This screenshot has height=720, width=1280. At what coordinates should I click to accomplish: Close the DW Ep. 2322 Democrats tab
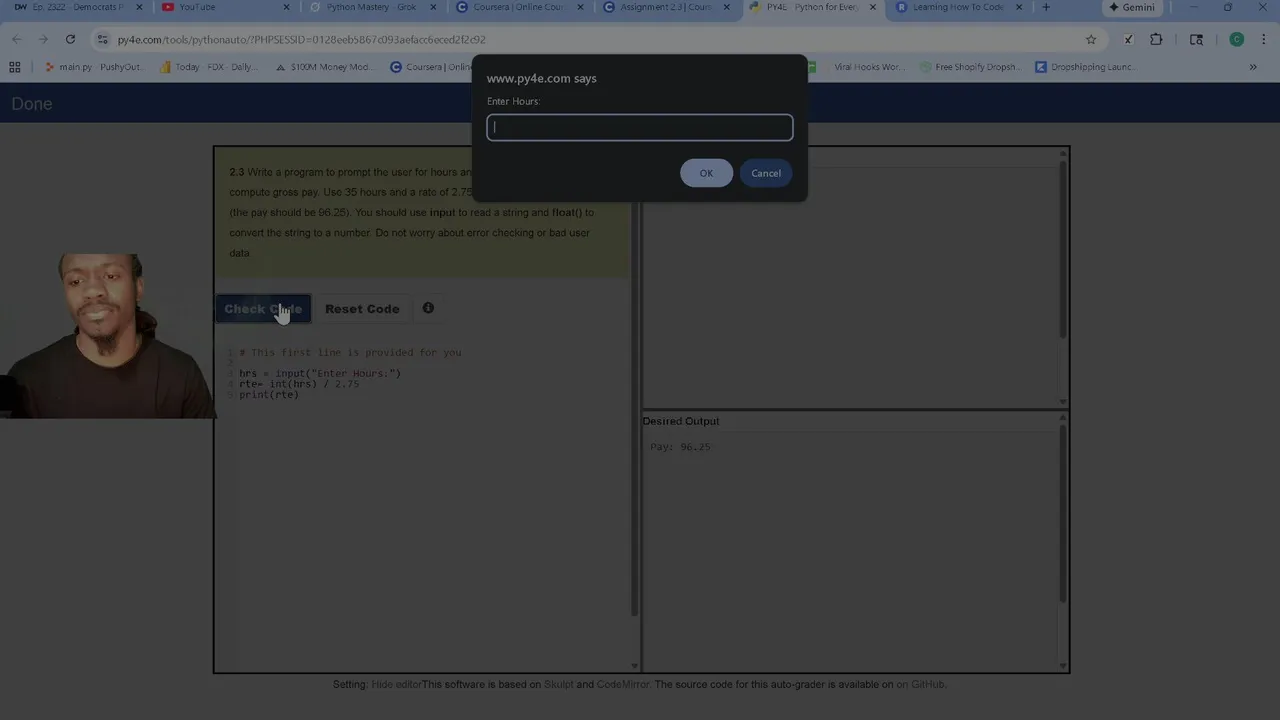click(x=139, y=7)
